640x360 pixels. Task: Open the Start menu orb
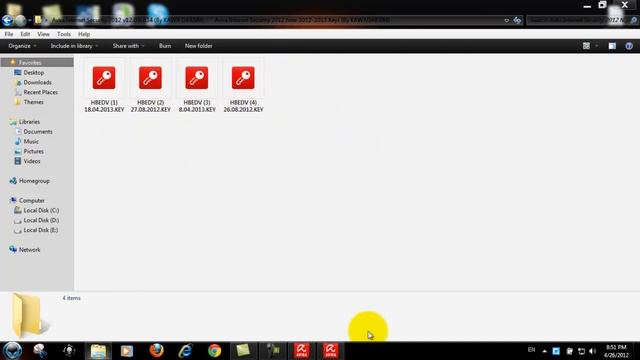click(12, 351)
